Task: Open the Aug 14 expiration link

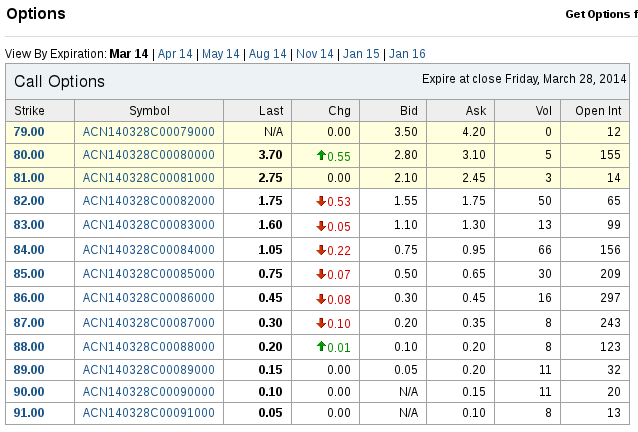Action: click(267, 54)
